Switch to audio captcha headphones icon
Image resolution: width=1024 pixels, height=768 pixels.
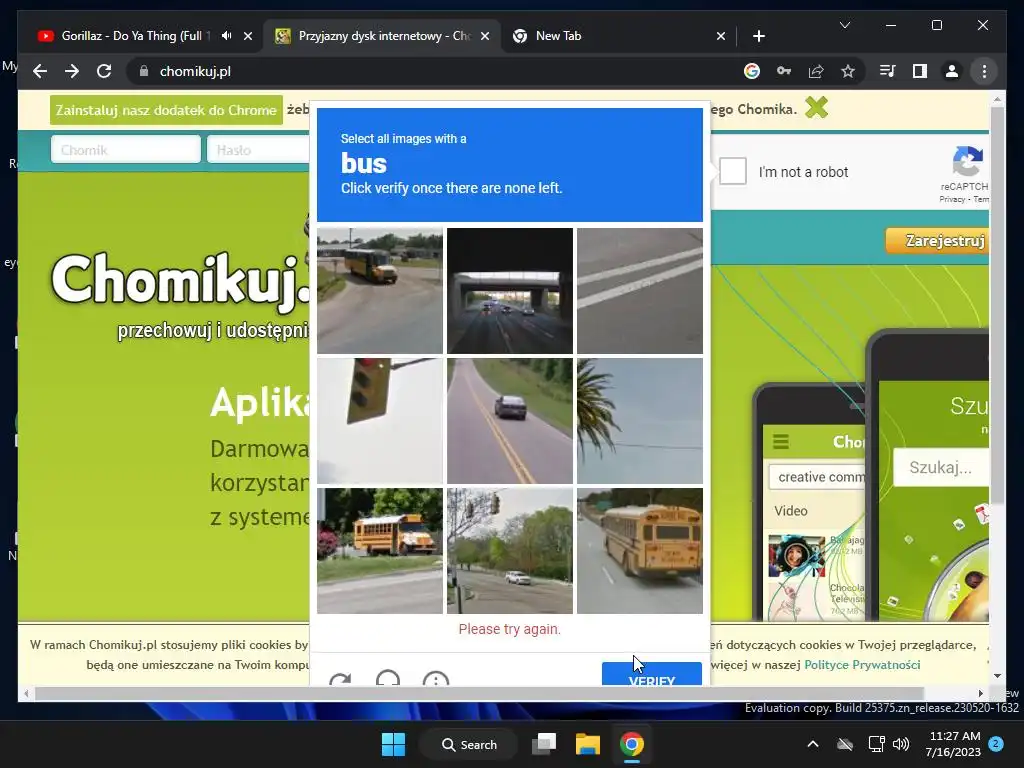point(388,678)
